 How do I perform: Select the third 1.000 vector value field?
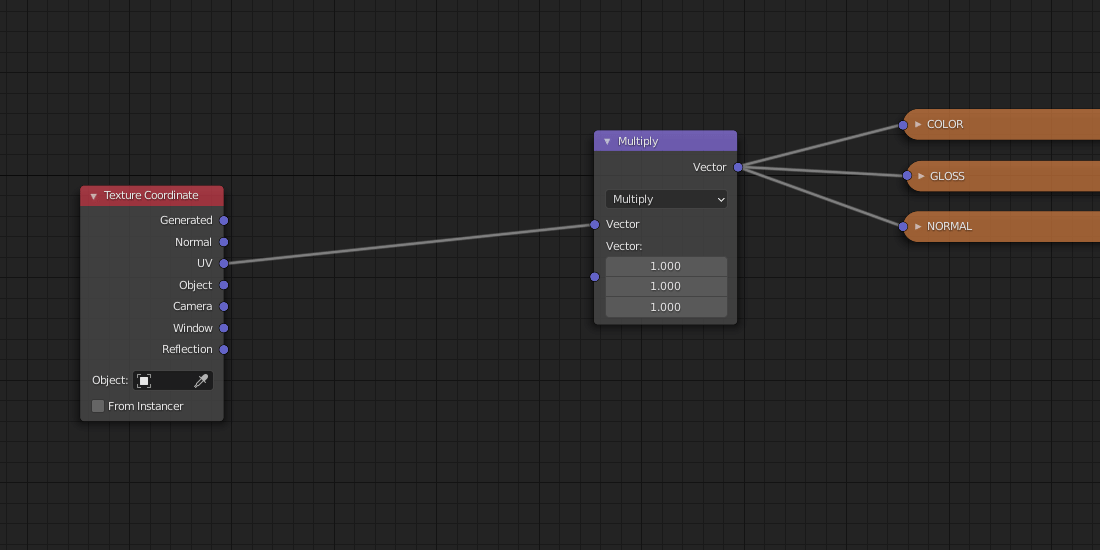coord(666,307)
